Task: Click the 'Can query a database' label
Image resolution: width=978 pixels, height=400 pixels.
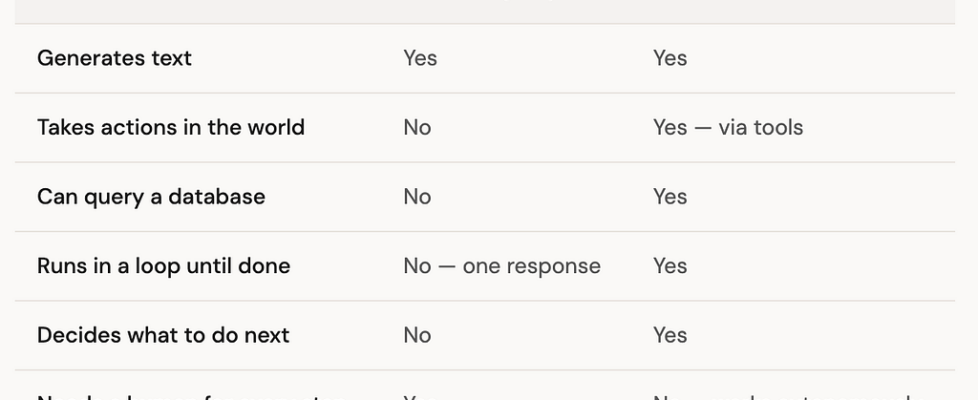Action: coord(151,196)
